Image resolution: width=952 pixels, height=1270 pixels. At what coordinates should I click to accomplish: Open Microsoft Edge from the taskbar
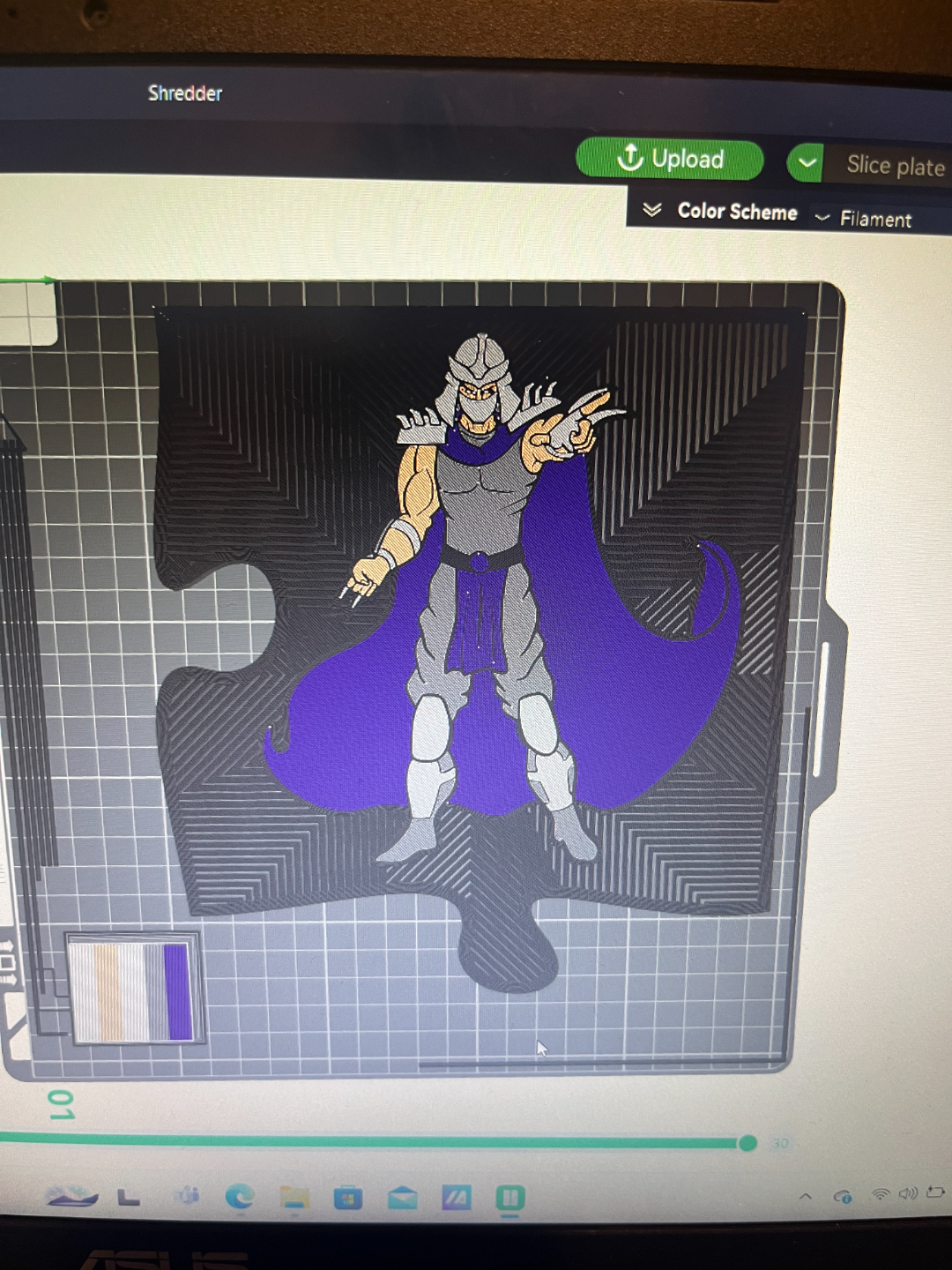(239, 1196)
